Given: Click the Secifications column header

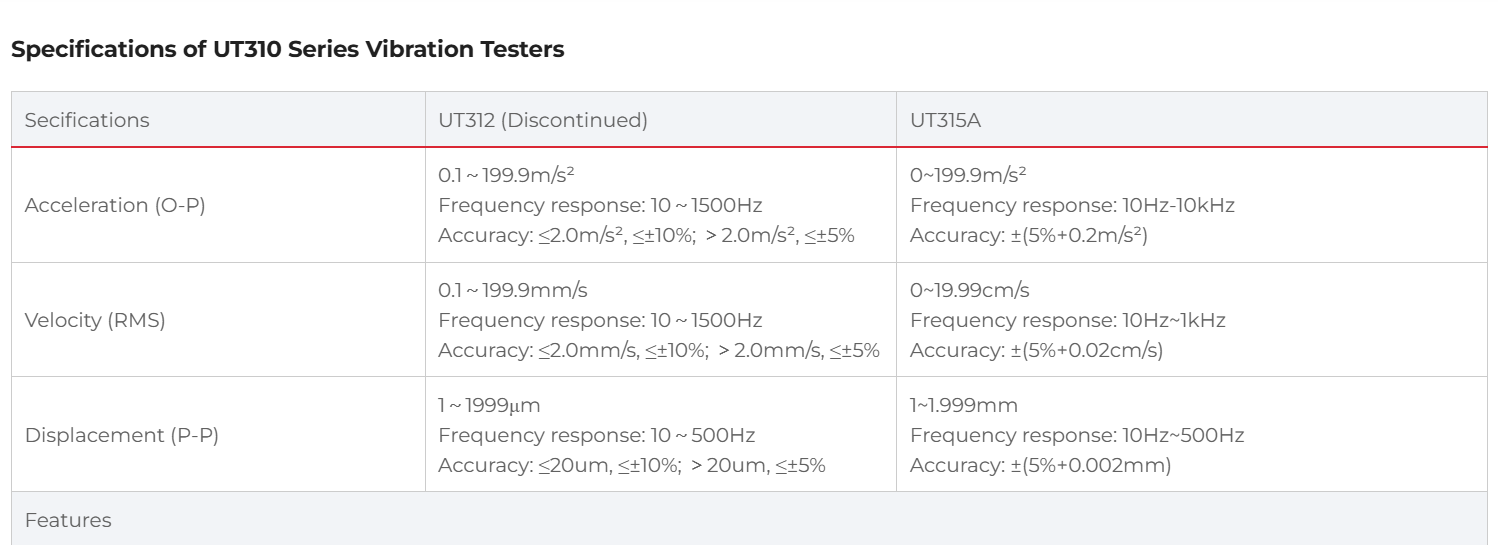Looking at the screenshot, I should pos(87,120).
